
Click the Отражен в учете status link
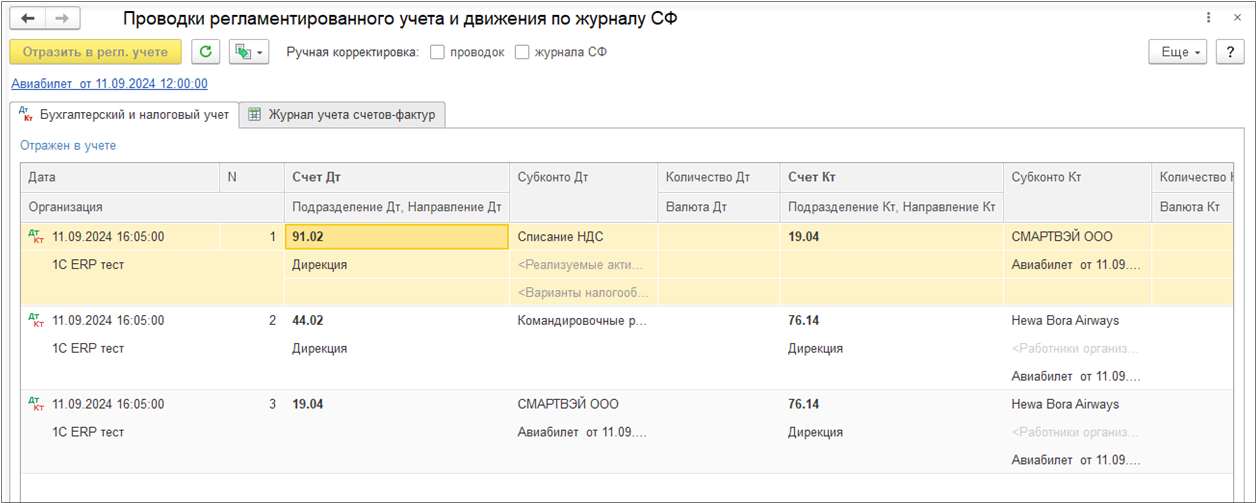pyautogui.click(x=68, y=146)
